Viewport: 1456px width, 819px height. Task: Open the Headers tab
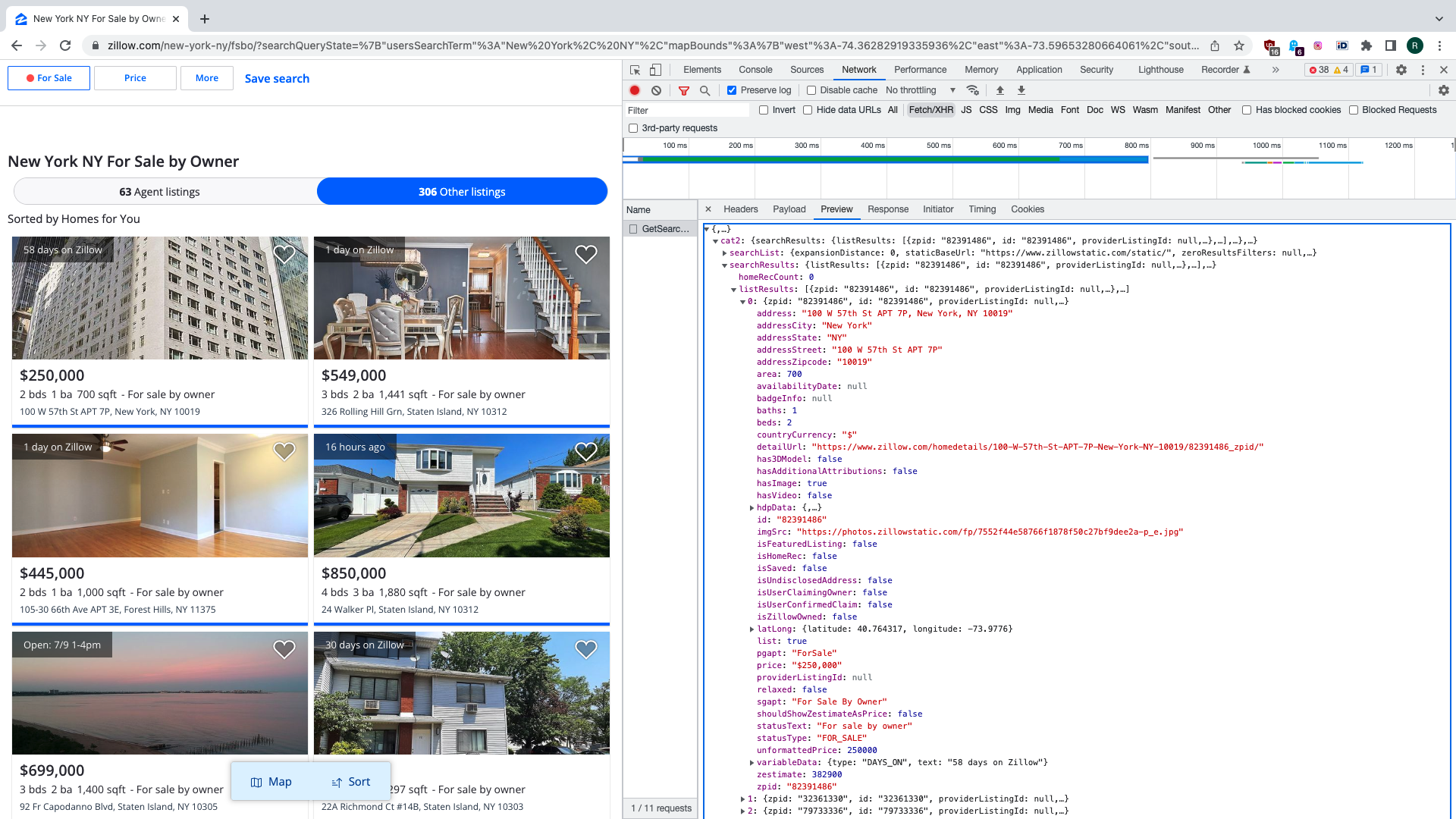pyautogui.click(x=740, y=209)
